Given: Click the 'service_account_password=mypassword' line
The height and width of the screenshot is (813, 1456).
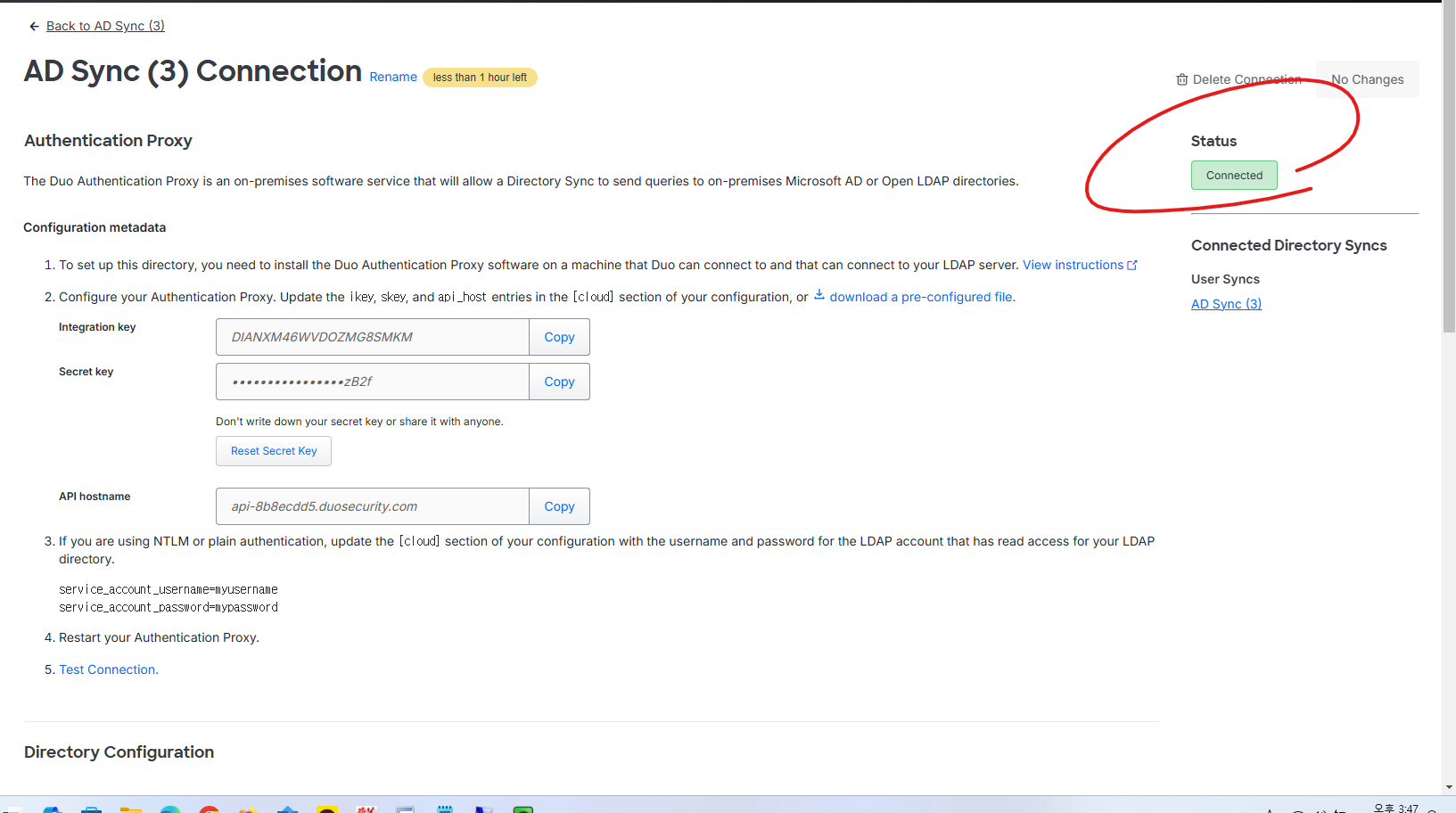Looking at the screenshot, I should tap(169, 607).
